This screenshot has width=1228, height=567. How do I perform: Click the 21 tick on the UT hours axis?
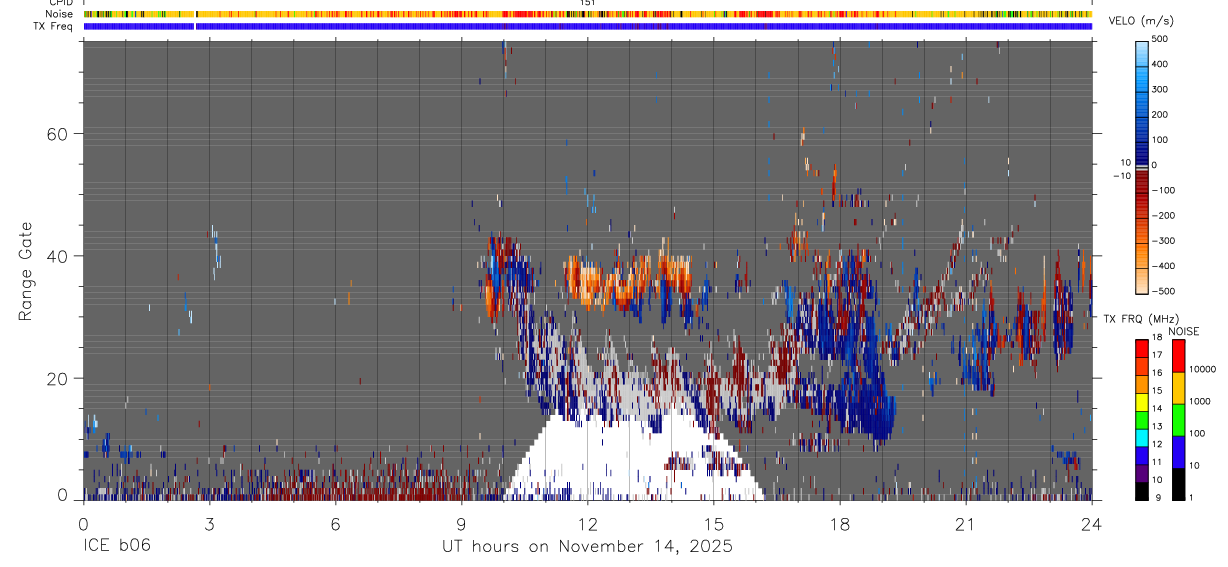pyautogui.click(x=965, y=524)
